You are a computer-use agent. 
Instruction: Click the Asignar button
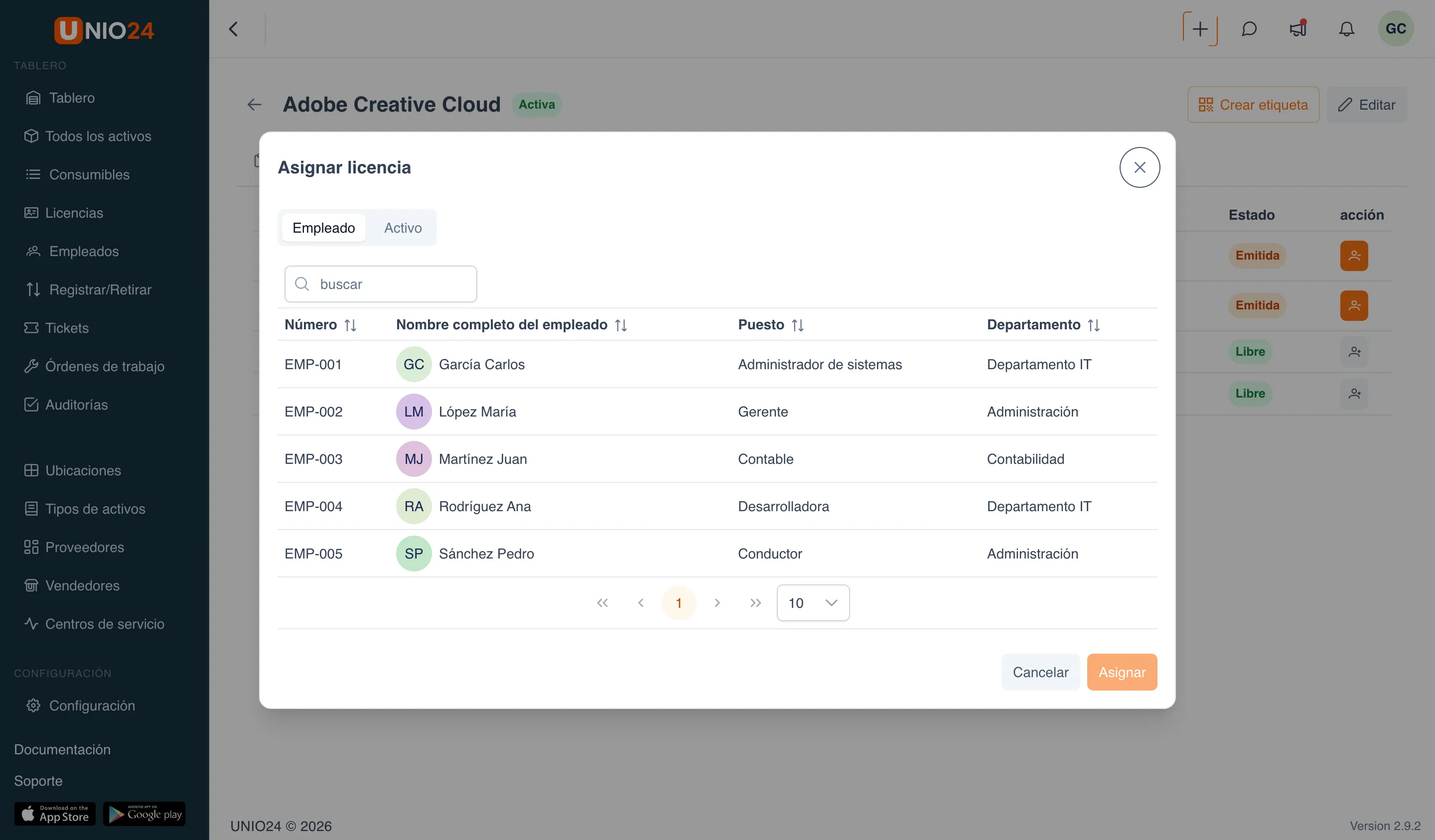point(1122,672)
